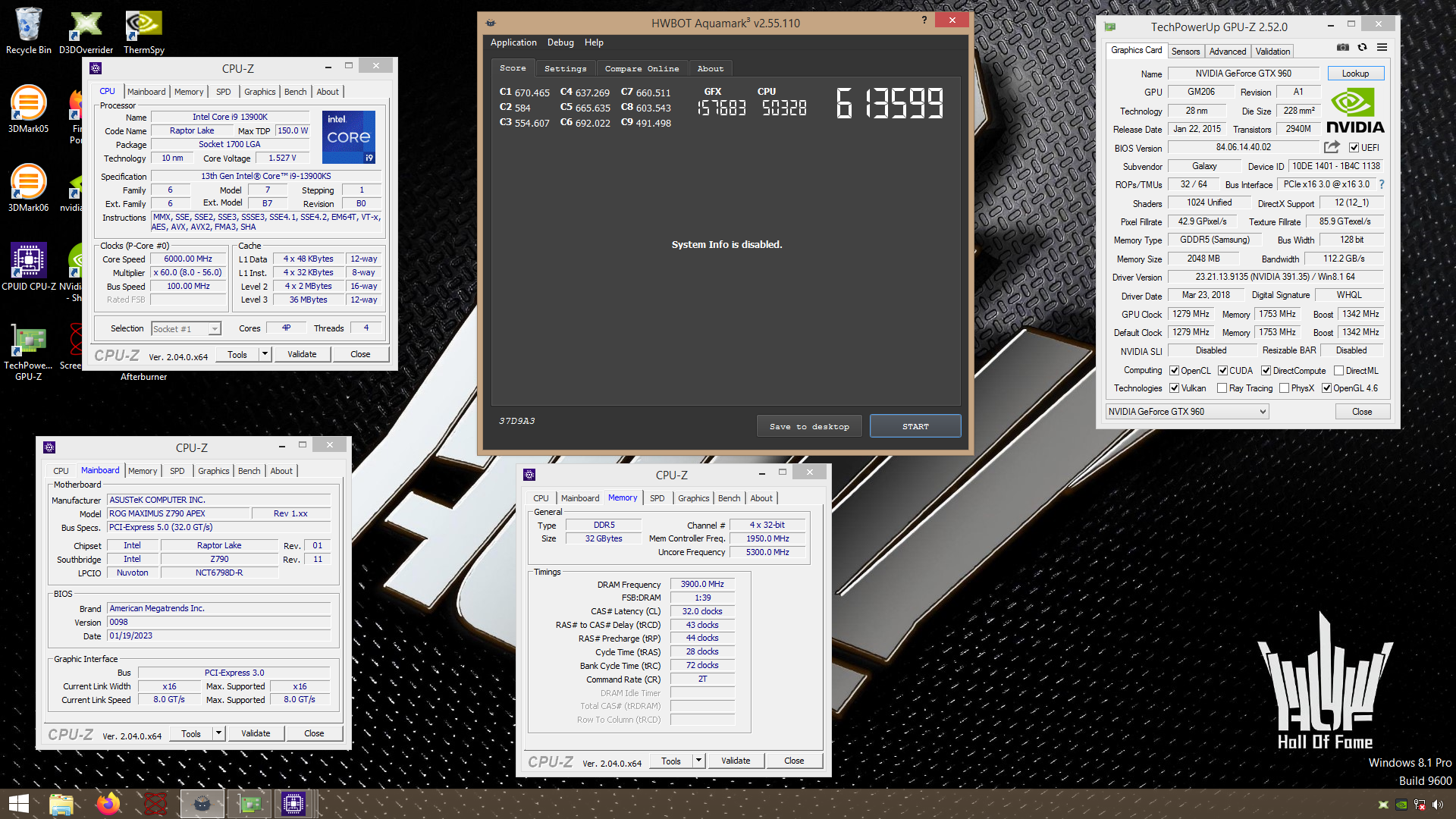Open the Application menu in Aquamark

pyautogui.click(x=513, y=42)
